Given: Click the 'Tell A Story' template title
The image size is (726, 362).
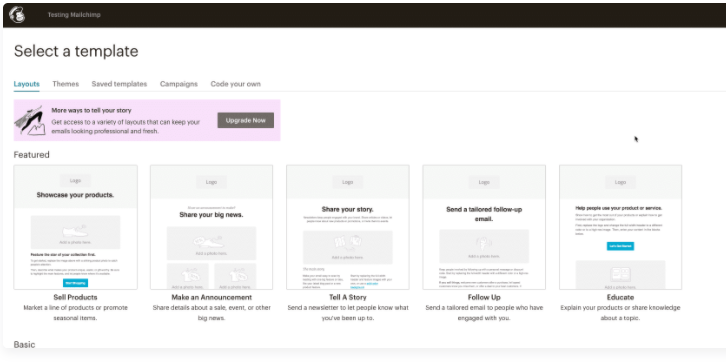Looking at the screenshot, I should (348, 297).
